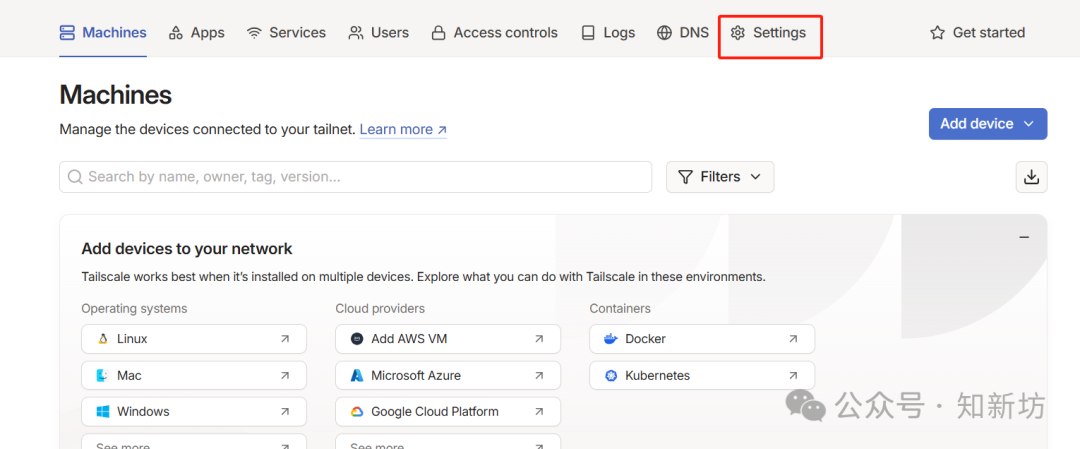Click the Linux penguin icon
The width and height of the screenshot is (1080, 449).
click(102, 339)
